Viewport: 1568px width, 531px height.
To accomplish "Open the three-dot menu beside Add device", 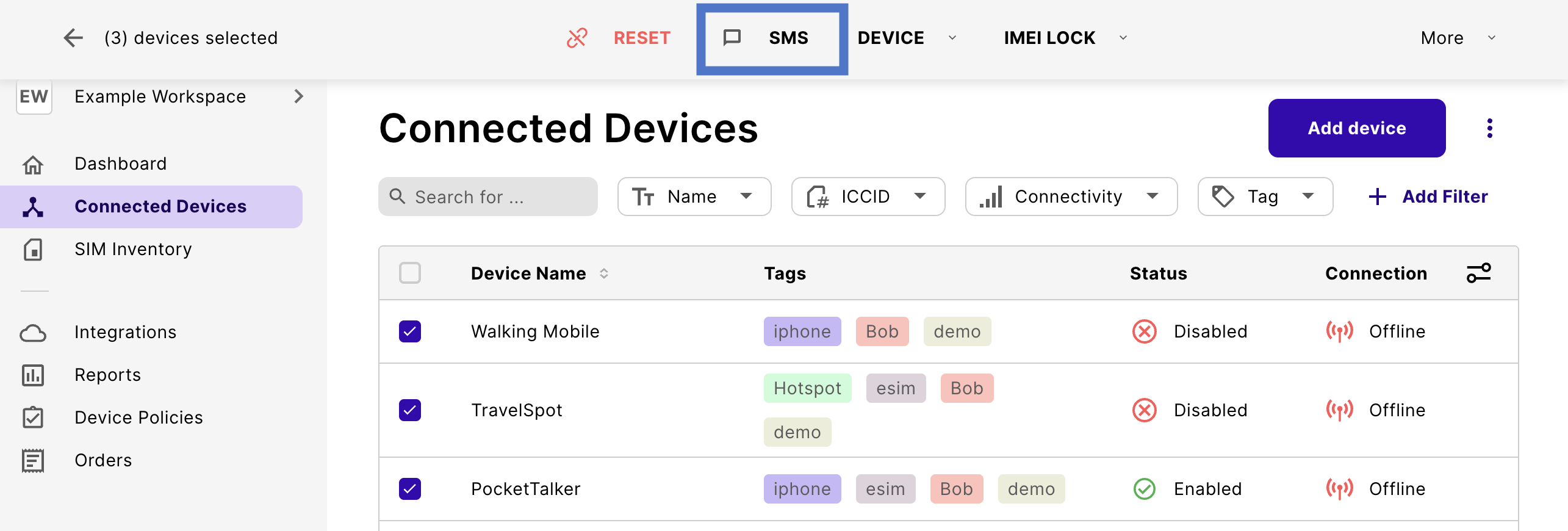I will pos(1489,128).
